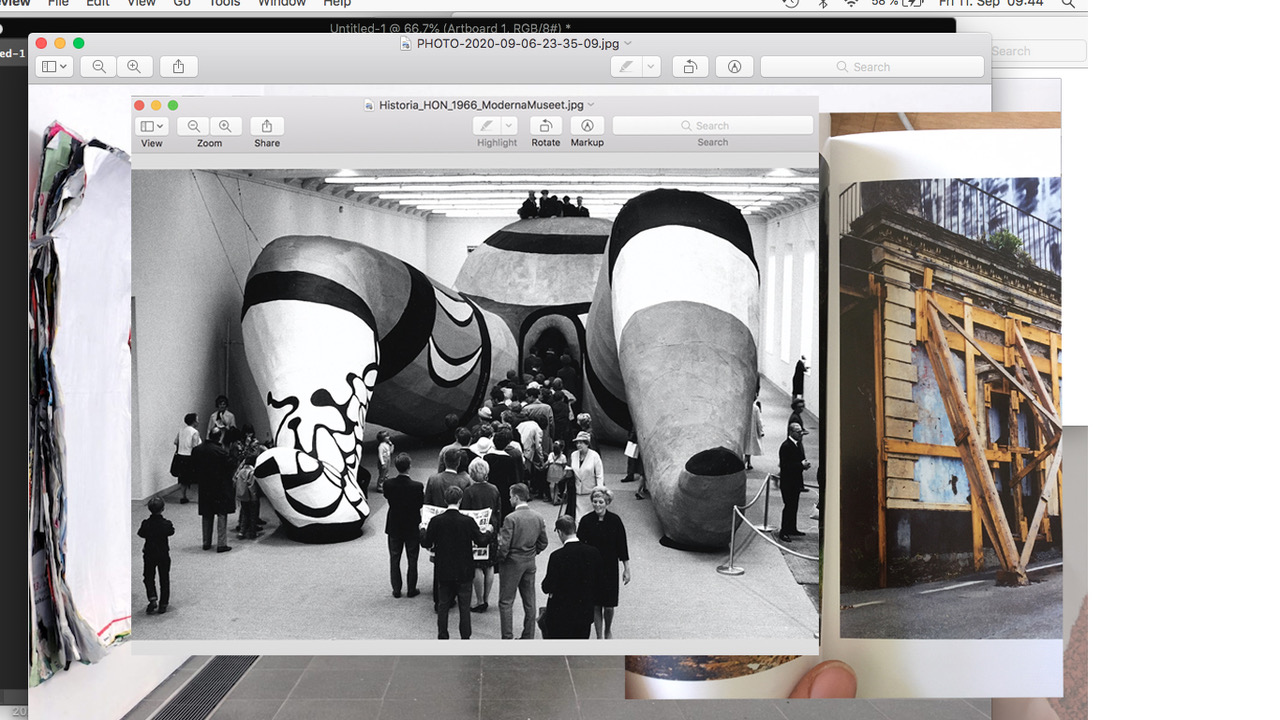Zoom in within the PHOTO-2020-09-06 window
Viewport: 1280px width, 720px height.
click(134, 66)
